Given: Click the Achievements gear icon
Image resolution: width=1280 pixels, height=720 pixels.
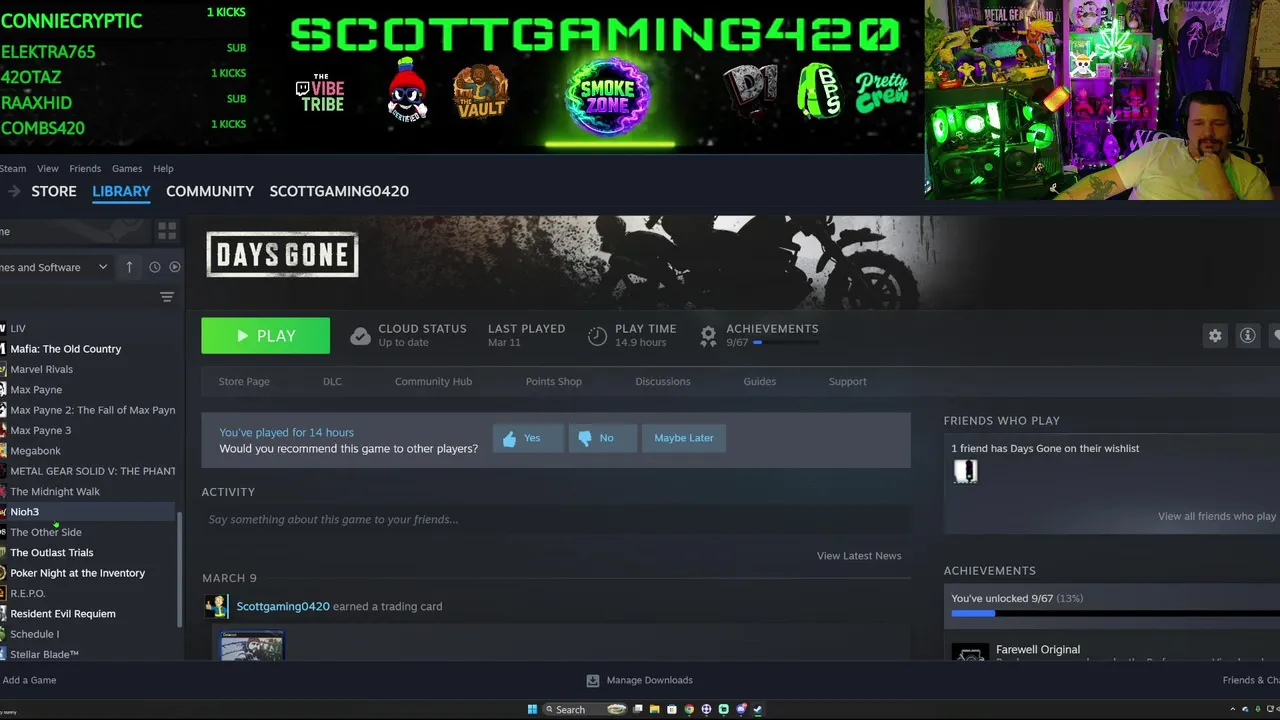Looking at the screenshot, I should click(708, 336).
